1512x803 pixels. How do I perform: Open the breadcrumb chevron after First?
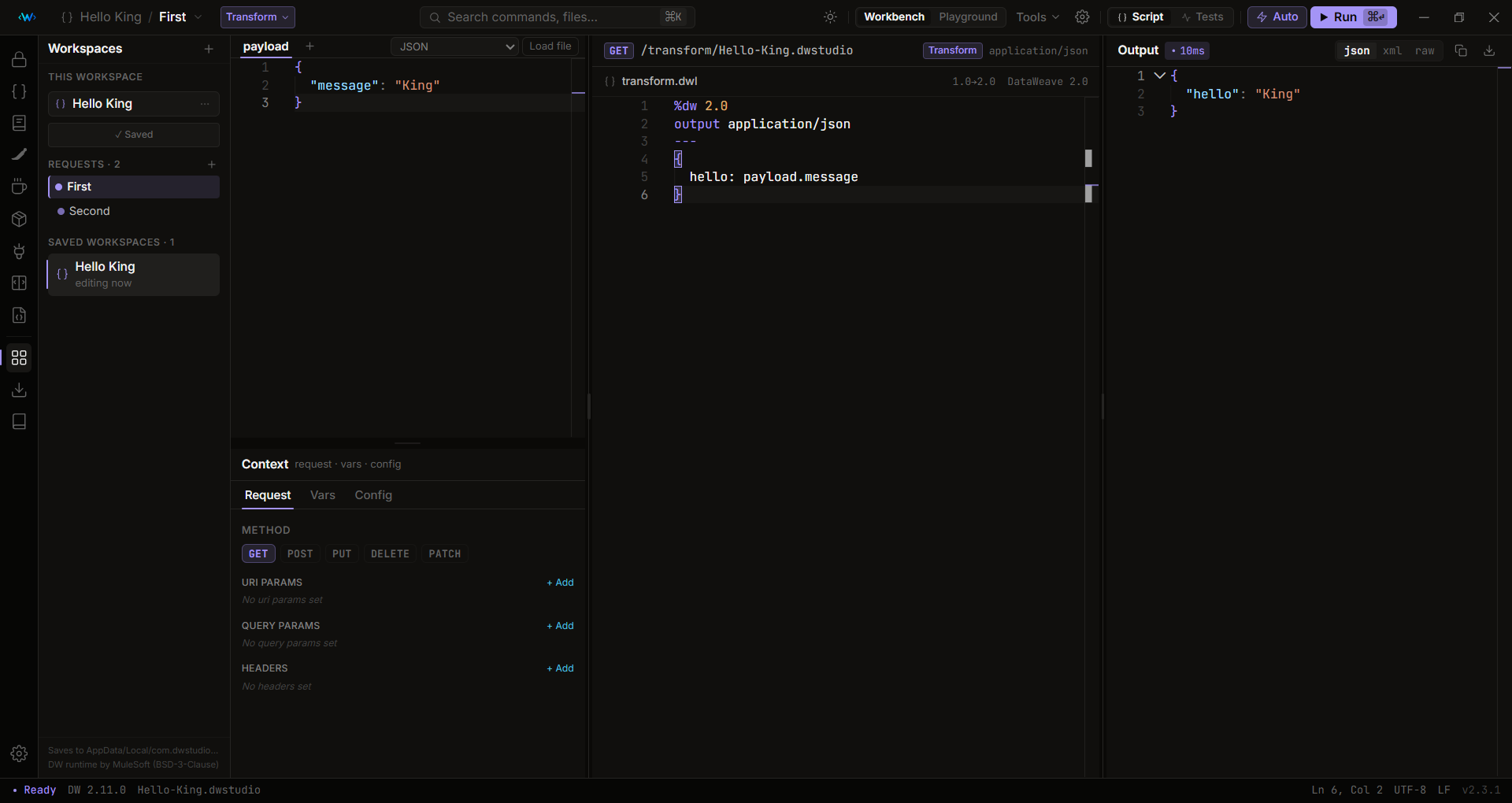198,17
